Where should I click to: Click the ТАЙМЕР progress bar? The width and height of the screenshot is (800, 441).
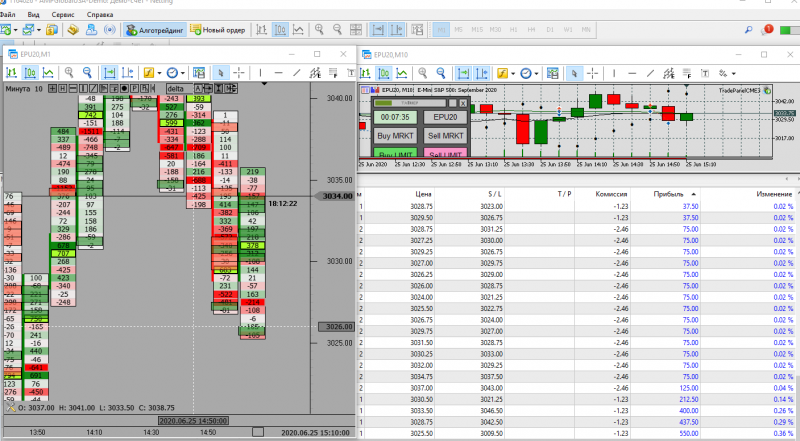click(x=410, y=103)
